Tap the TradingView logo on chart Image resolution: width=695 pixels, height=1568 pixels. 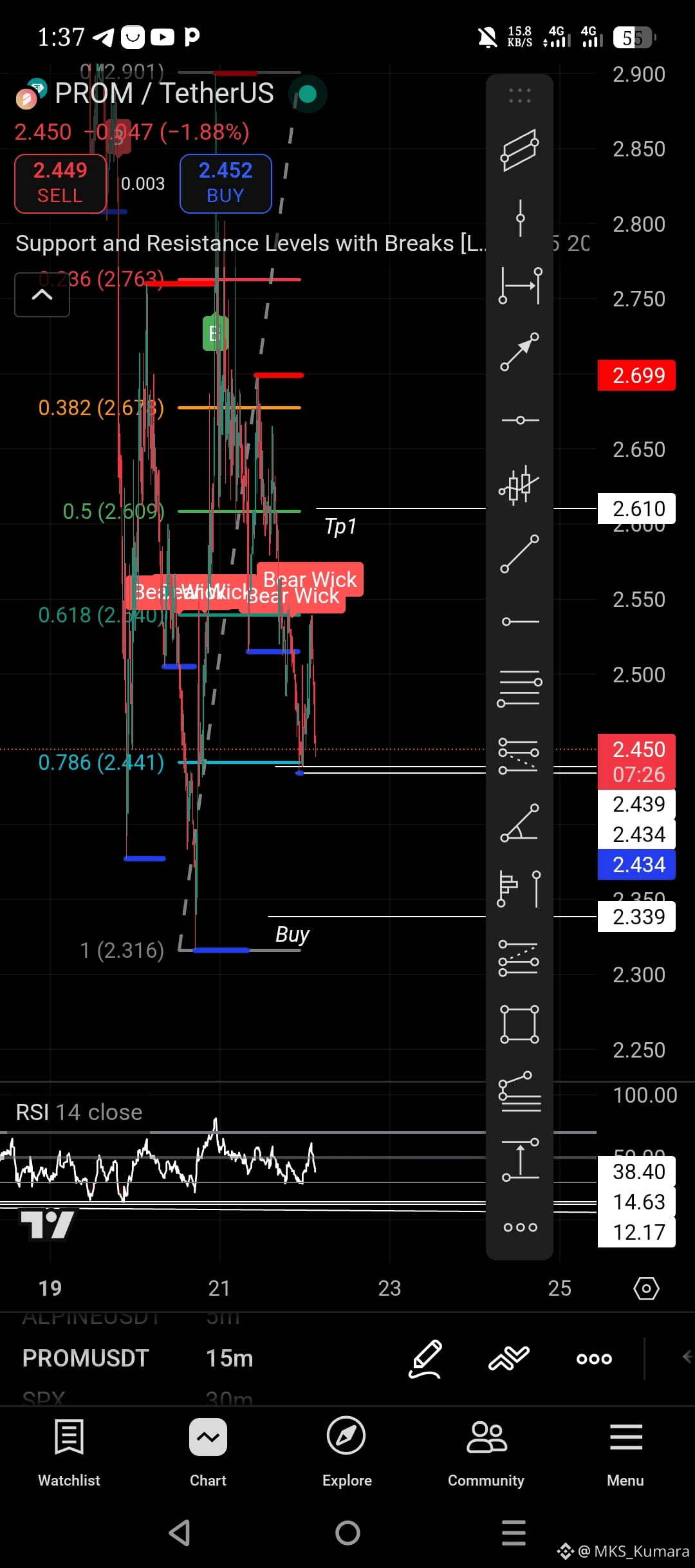tap(47, 1224)
